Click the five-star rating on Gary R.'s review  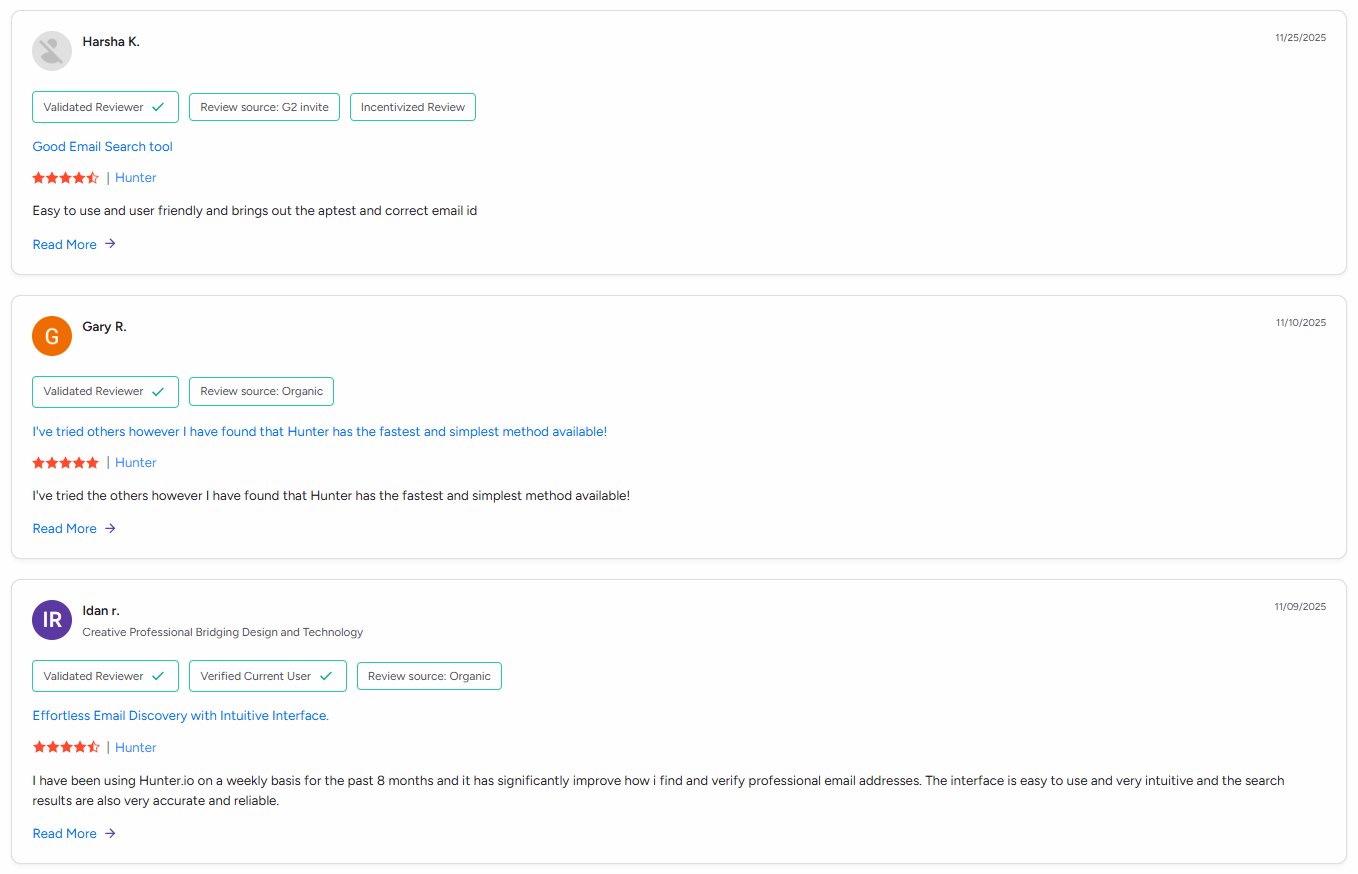(66, 463)
